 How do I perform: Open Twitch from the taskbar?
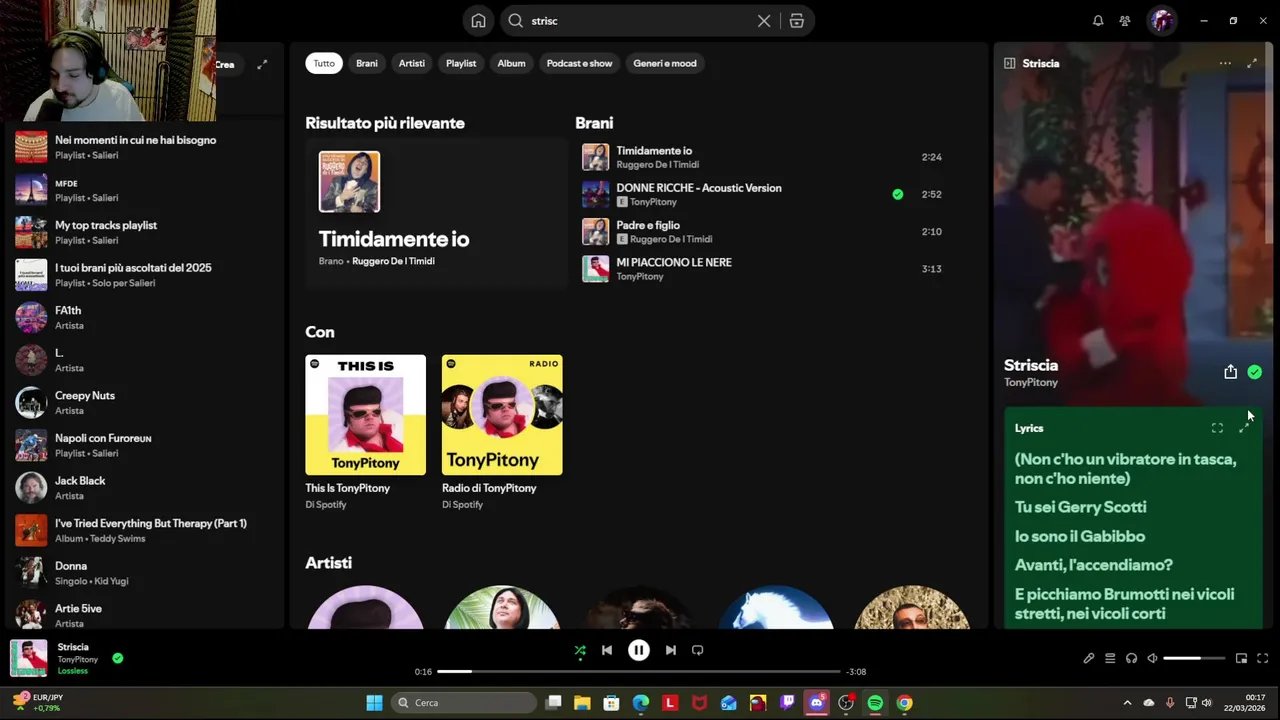coord(788,703)
